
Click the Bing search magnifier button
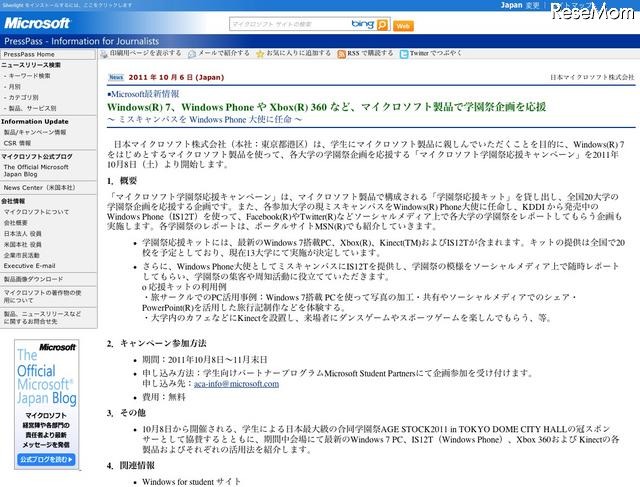(x=382, y=25)
